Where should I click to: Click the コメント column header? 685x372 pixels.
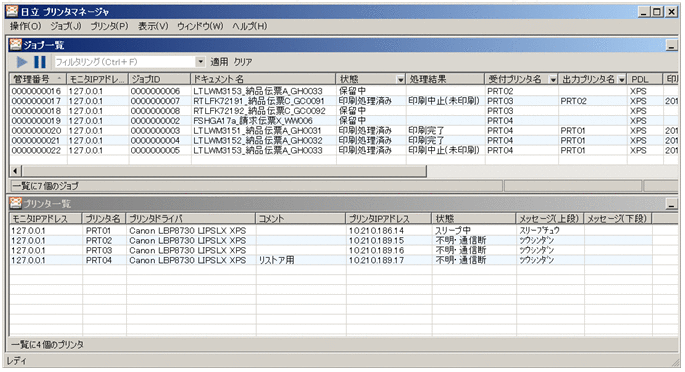[301, 218]
